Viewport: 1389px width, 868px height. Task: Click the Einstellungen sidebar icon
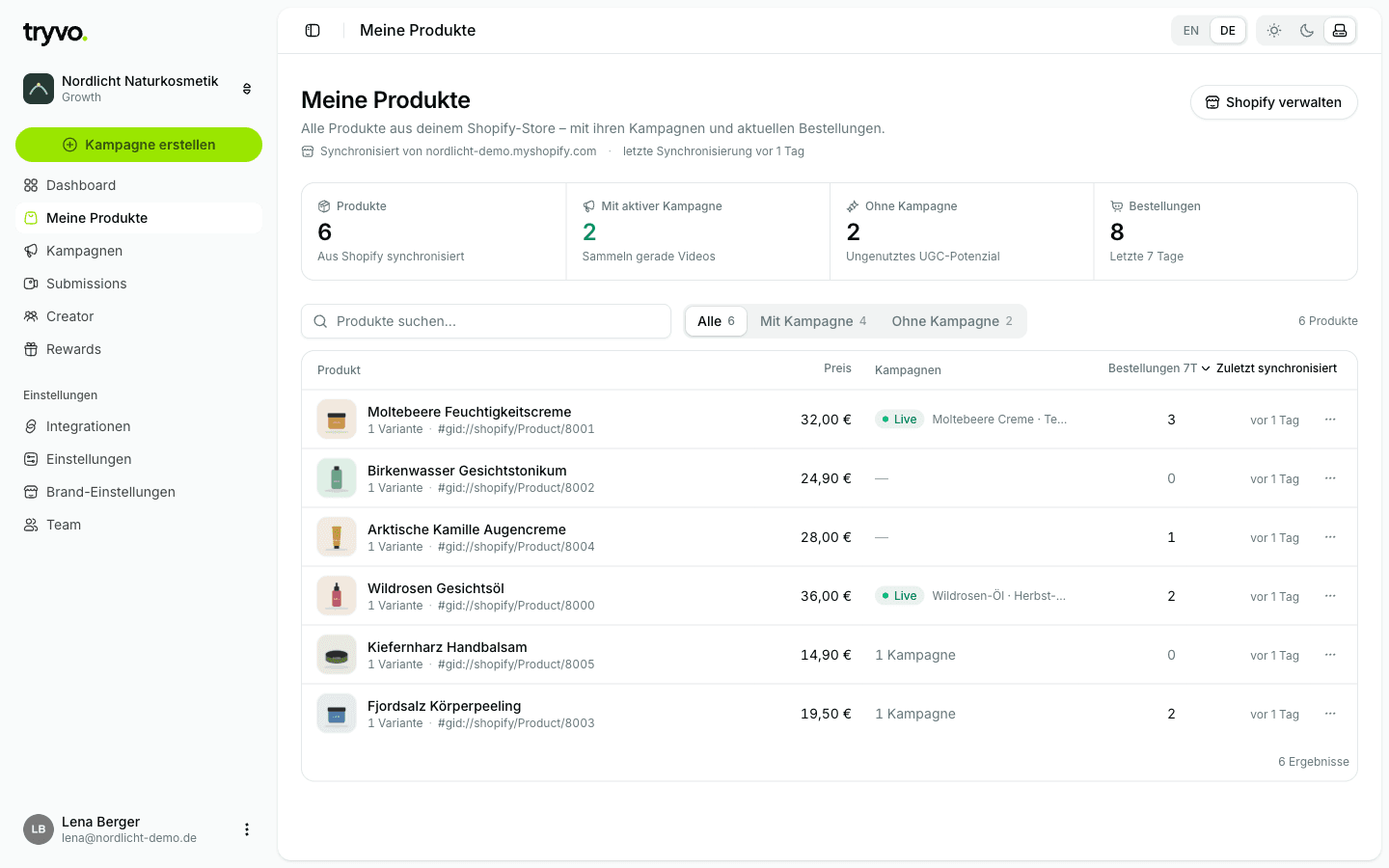tap(31, 459)
